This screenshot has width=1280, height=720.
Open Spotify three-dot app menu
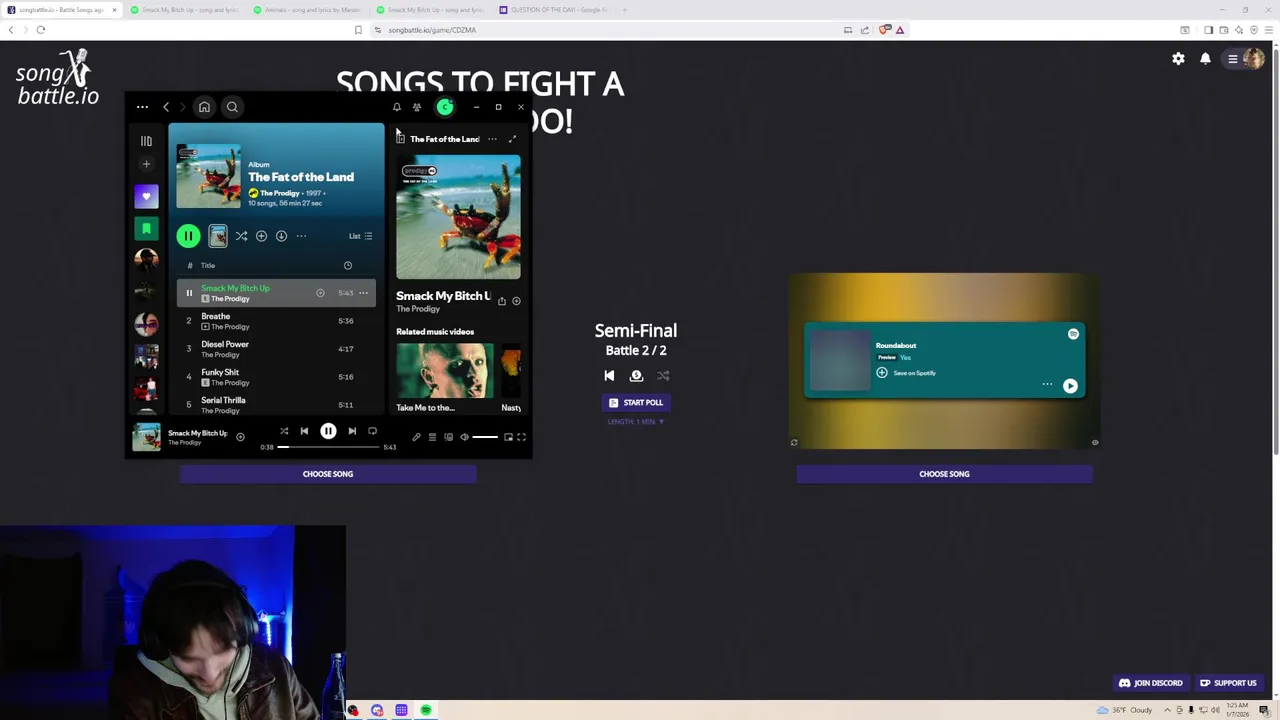point(142,107)
